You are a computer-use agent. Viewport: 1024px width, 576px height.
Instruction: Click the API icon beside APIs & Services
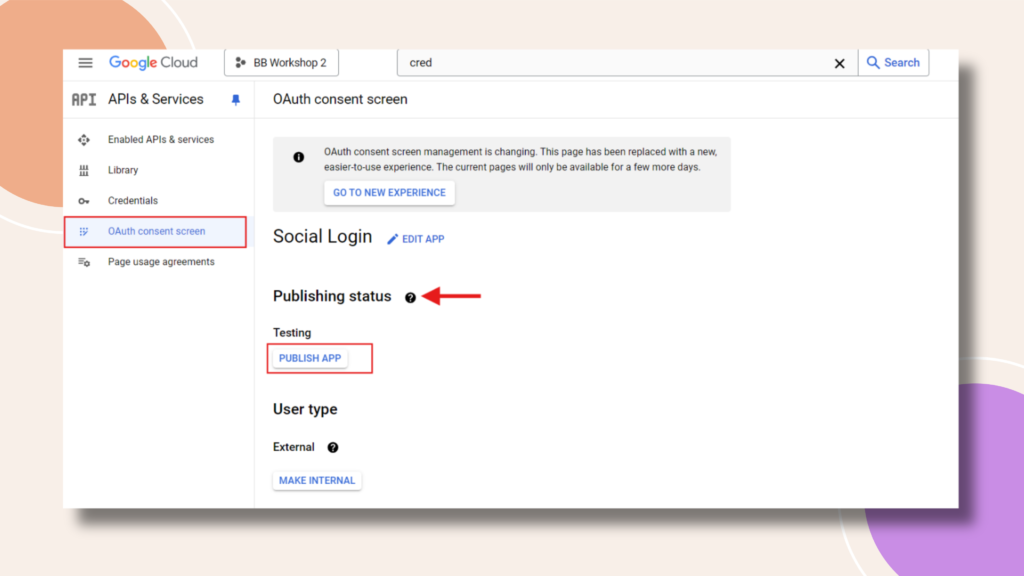(x=84, y=99)
